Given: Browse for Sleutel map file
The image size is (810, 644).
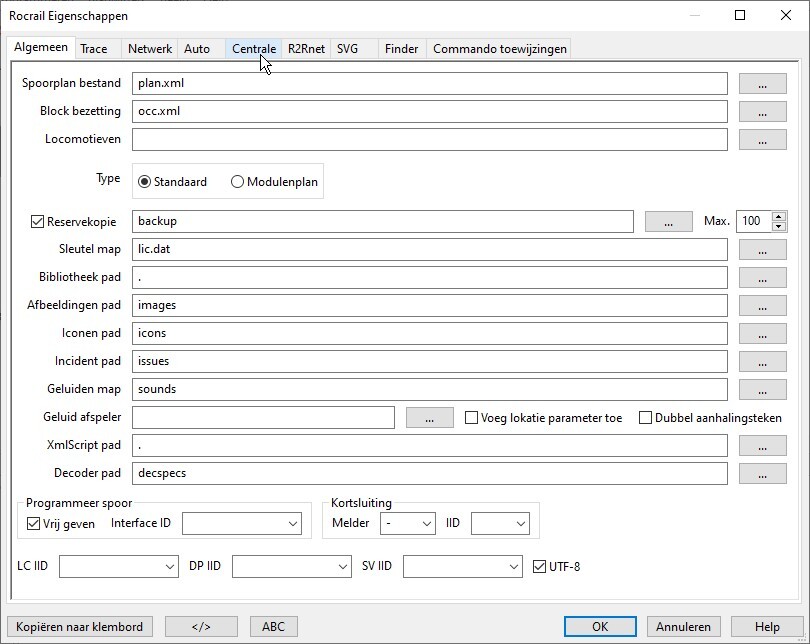Looking at the screenshot, I should [762, 249].
